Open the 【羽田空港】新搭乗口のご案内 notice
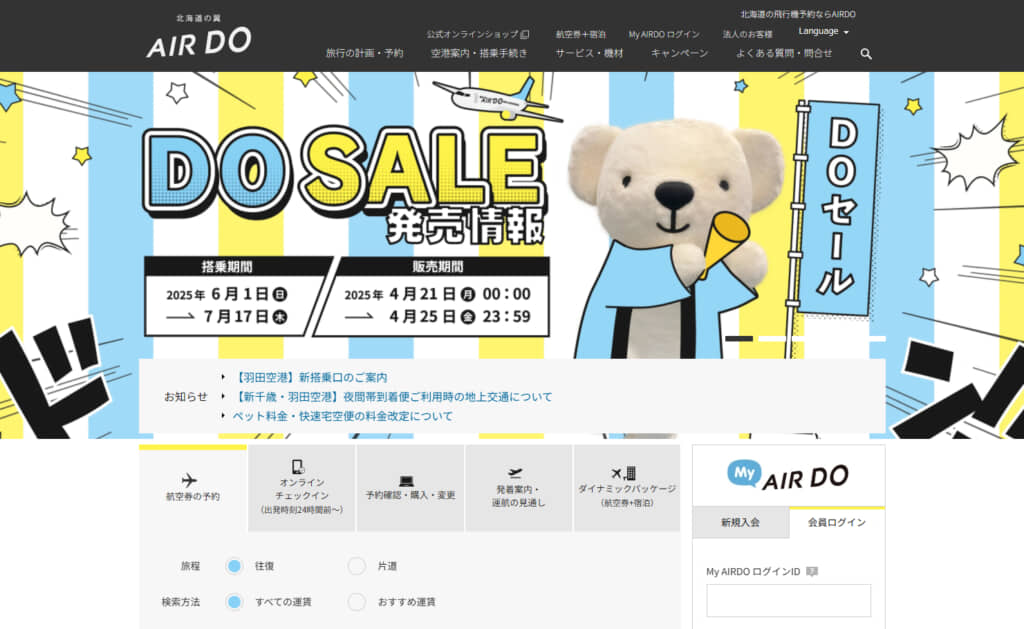The width and height of the screenshot is (1024, 629). [x=310, y=378]
